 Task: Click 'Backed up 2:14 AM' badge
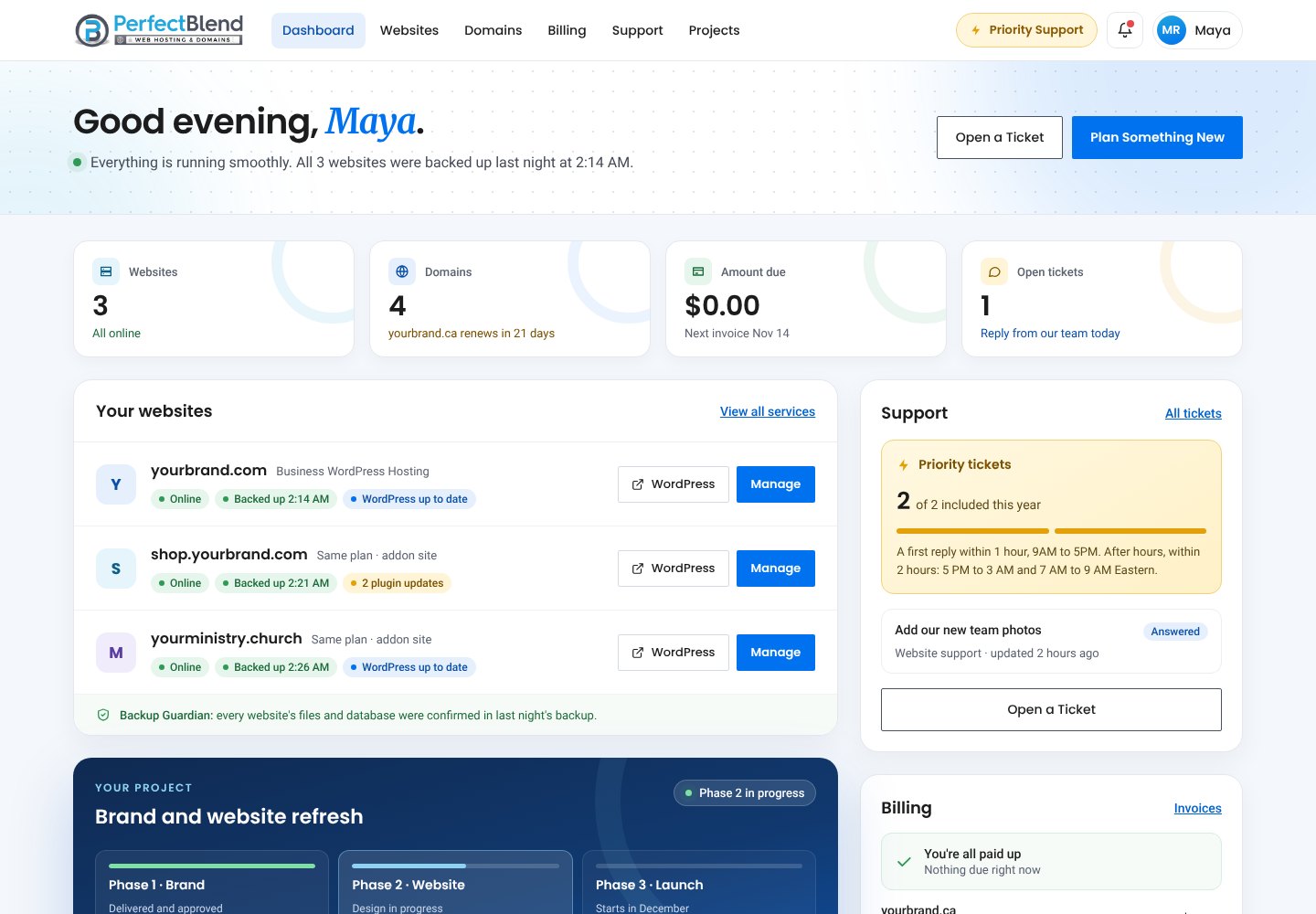coord(275,499)
